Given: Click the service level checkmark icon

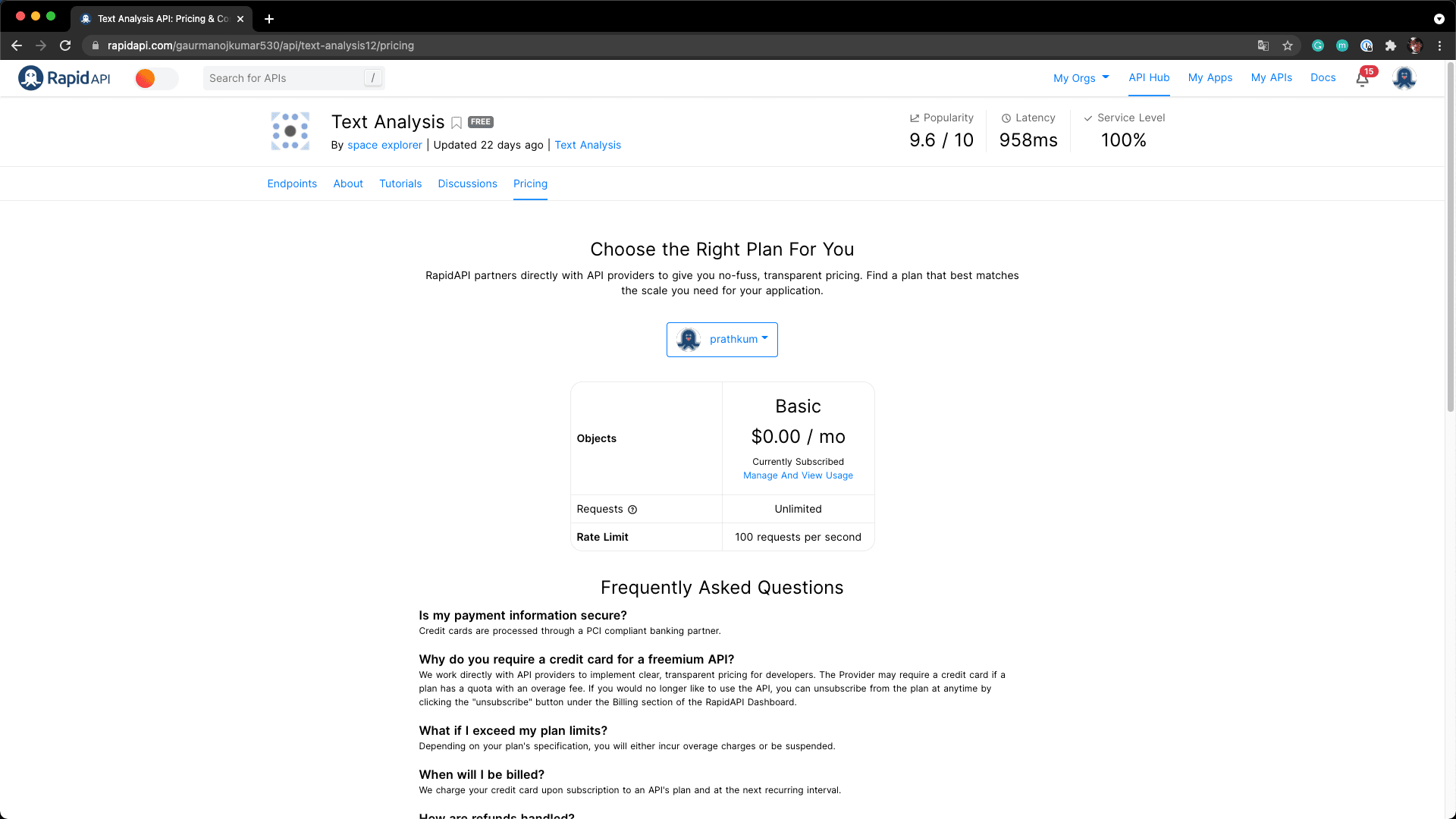Looking at the screenshot, I should 1088,118.
